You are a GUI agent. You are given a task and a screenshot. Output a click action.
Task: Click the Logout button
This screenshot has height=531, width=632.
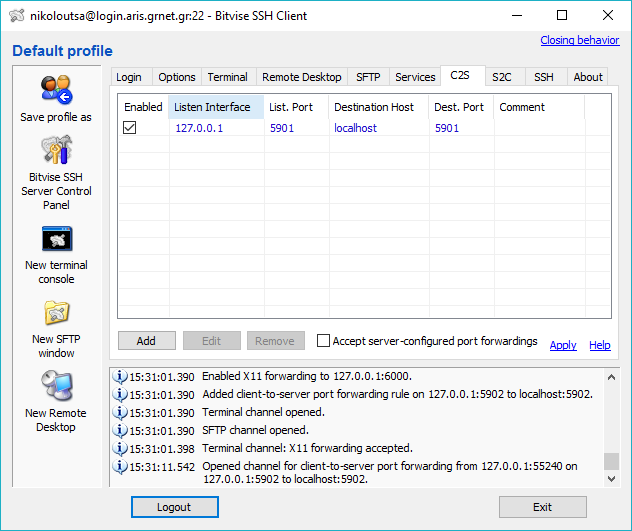174,507
